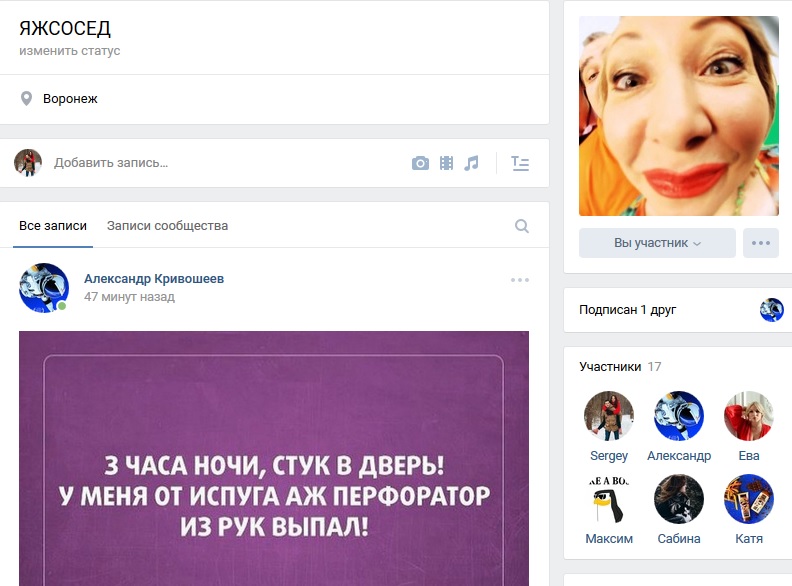The image size is (792, 586).
Task: Click the name 'Sergey' in members
Action: click(609, 456)
